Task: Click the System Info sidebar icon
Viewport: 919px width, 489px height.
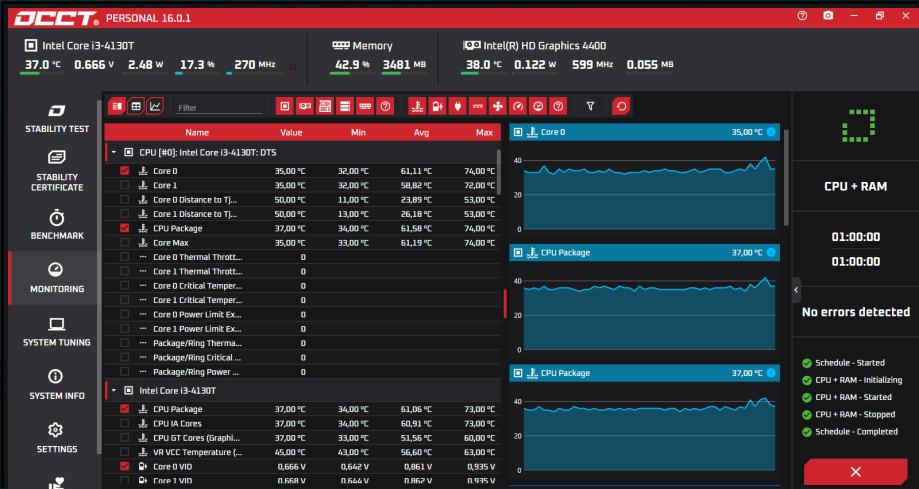Action: point(57,385)
